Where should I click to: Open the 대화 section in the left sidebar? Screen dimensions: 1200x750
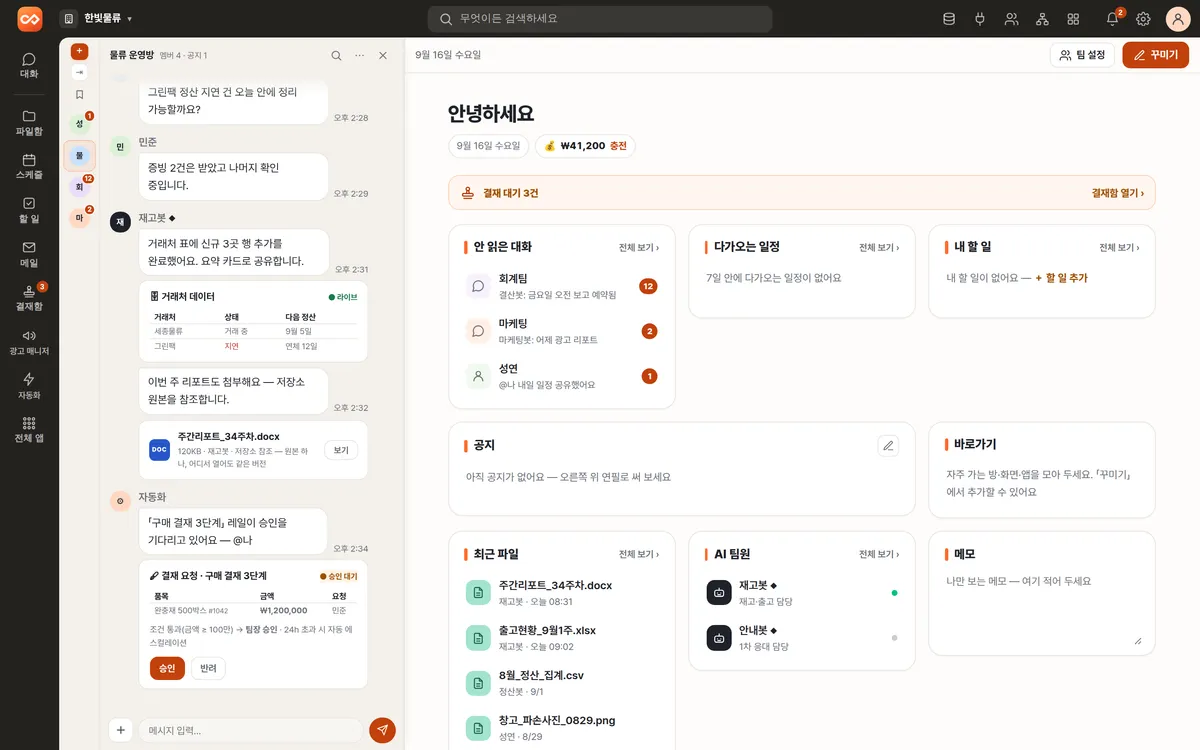point(29,66)
